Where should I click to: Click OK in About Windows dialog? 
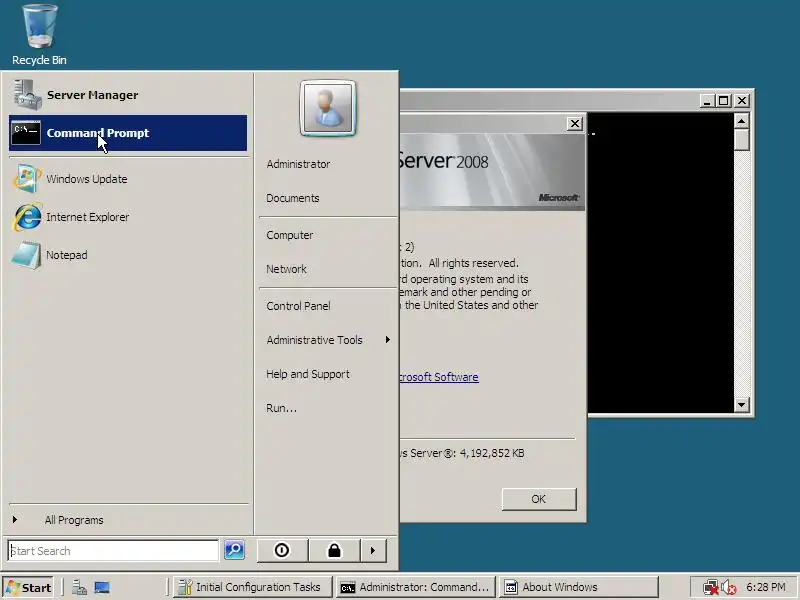coord(539,499)
